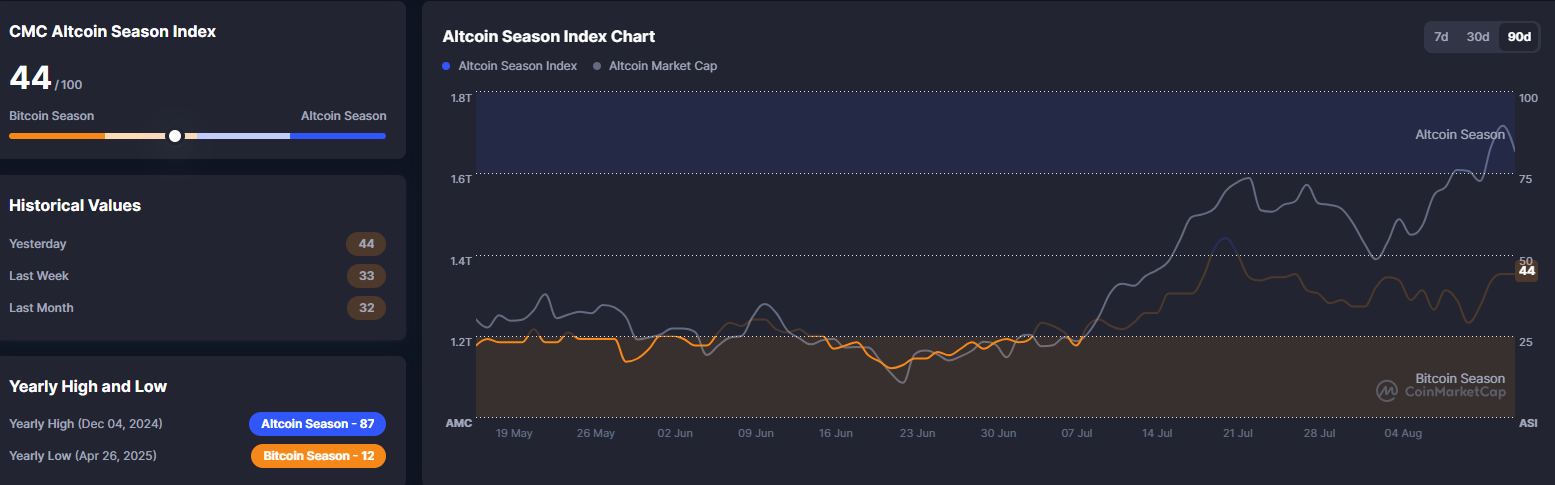
Task: Click the 02 Jun date label
Action: [675, 434]
